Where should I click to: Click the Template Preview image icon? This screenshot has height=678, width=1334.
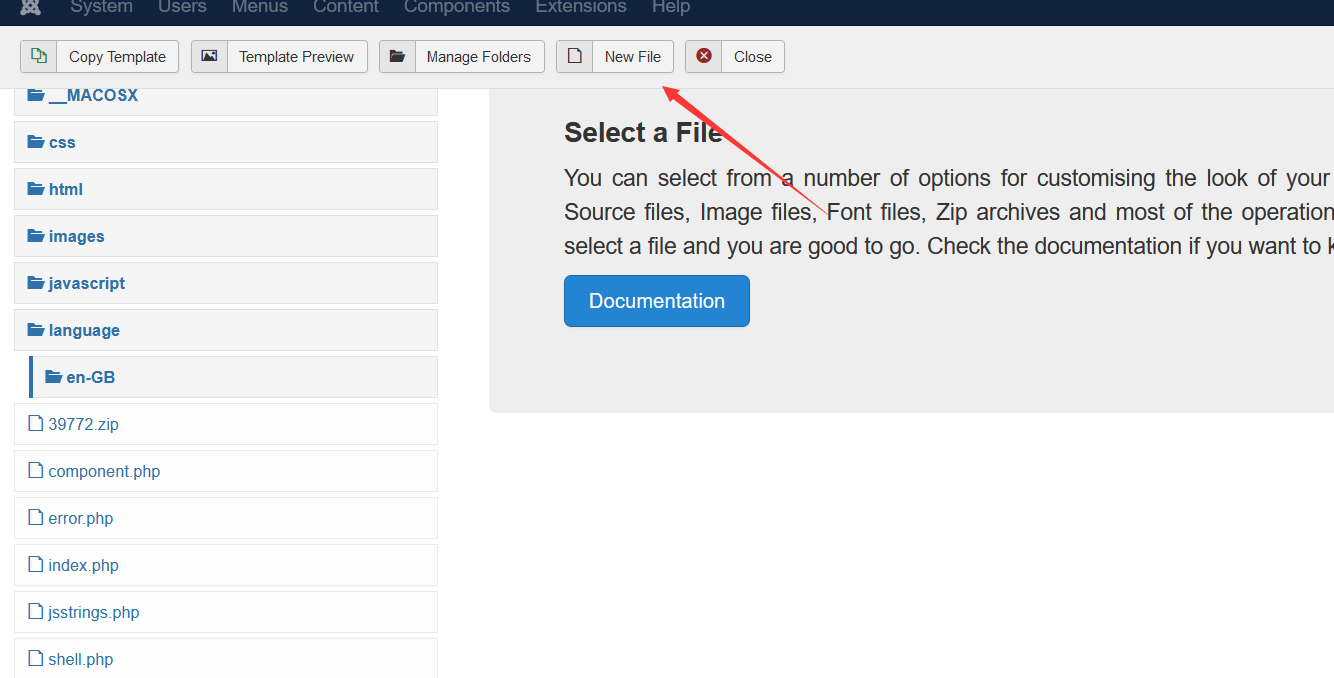click(209, 56)
